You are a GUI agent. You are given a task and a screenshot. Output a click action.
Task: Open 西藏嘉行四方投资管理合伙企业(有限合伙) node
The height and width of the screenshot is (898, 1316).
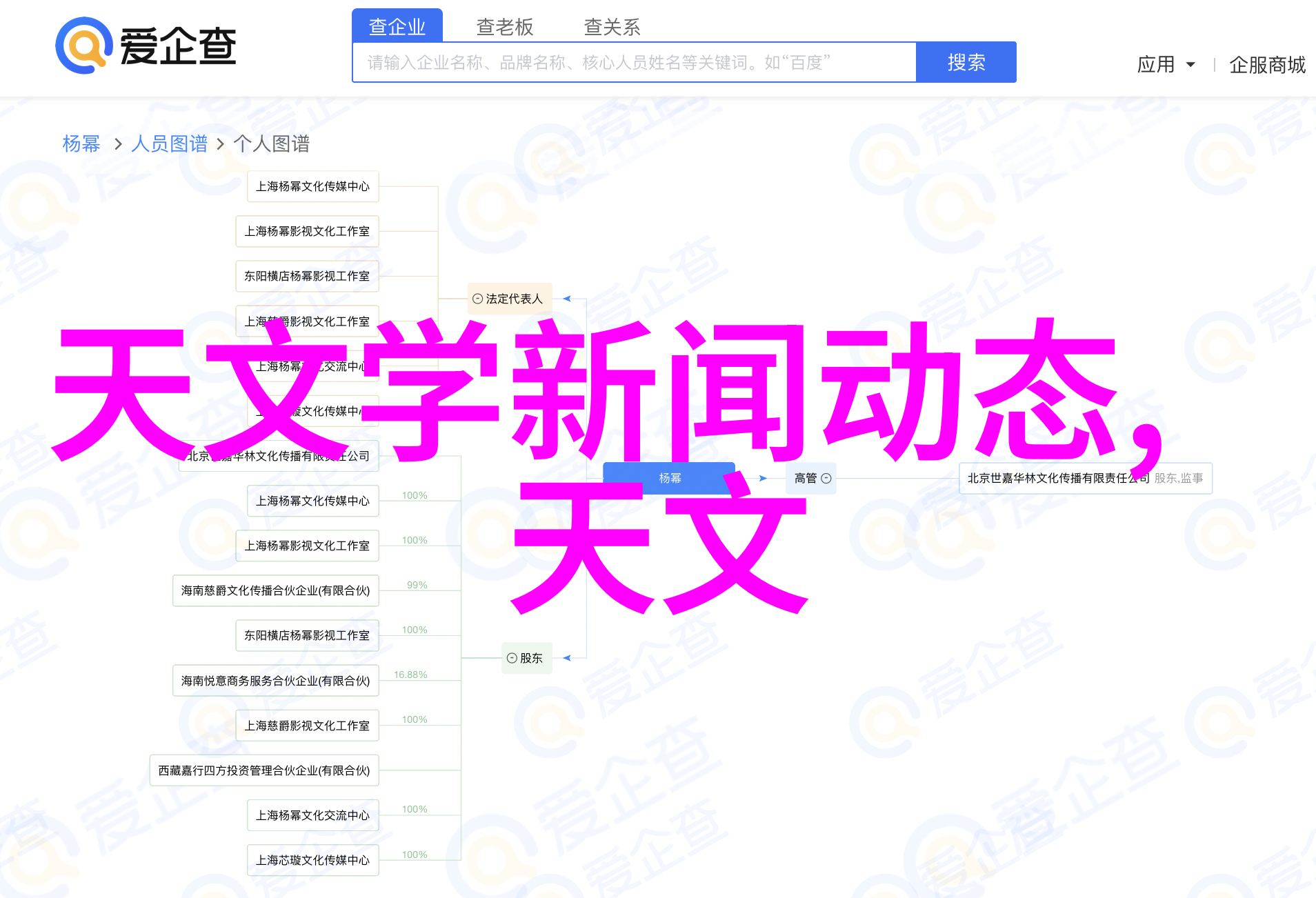[264, 770]
